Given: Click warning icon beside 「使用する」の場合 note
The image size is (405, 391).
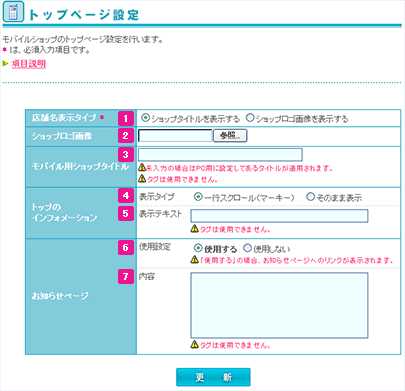Looking at the screenshot, I should click(195, 260).
